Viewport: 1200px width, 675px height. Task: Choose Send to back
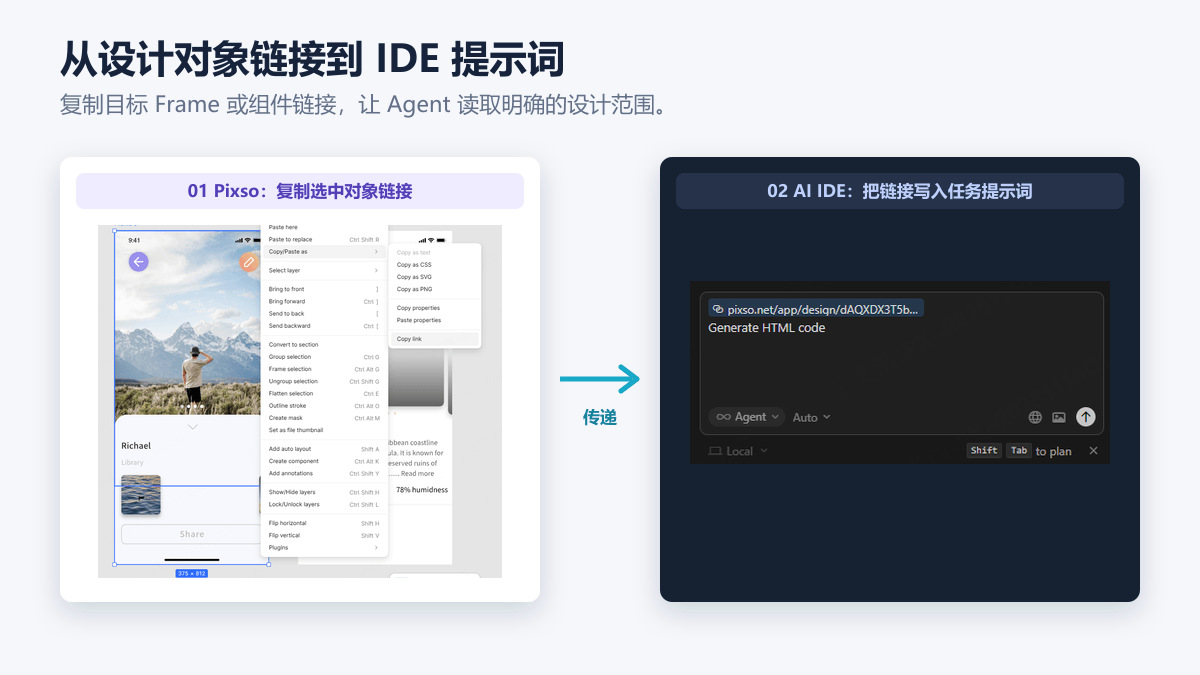tap(324, 313)
